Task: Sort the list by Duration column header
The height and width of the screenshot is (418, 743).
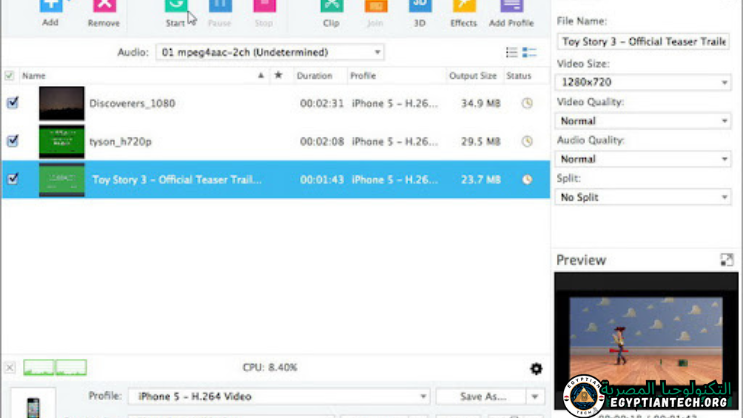Action: (314, 76)
